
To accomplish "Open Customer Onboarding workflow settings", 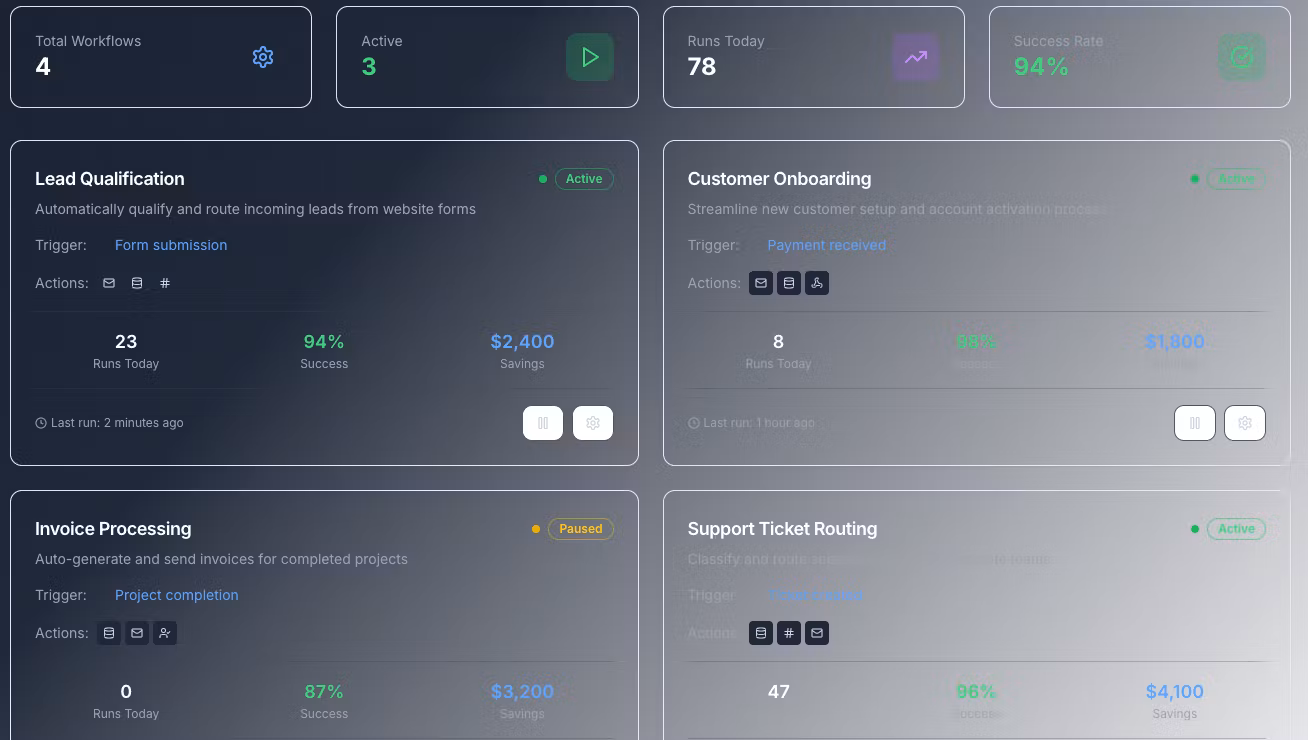I will point(1245,423).
